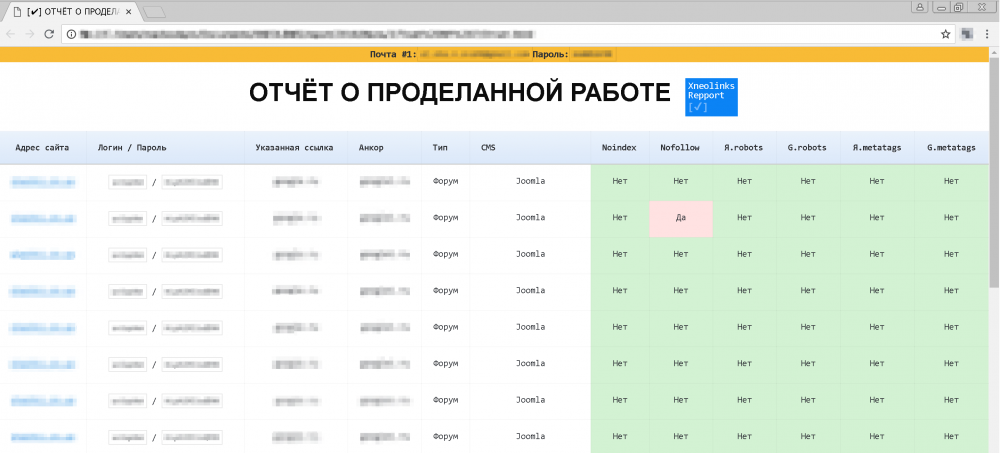Click the Nofollow column header
The height and width of the screenshot is (453, 1000).
pyautogui.click(x=680, y=147)
